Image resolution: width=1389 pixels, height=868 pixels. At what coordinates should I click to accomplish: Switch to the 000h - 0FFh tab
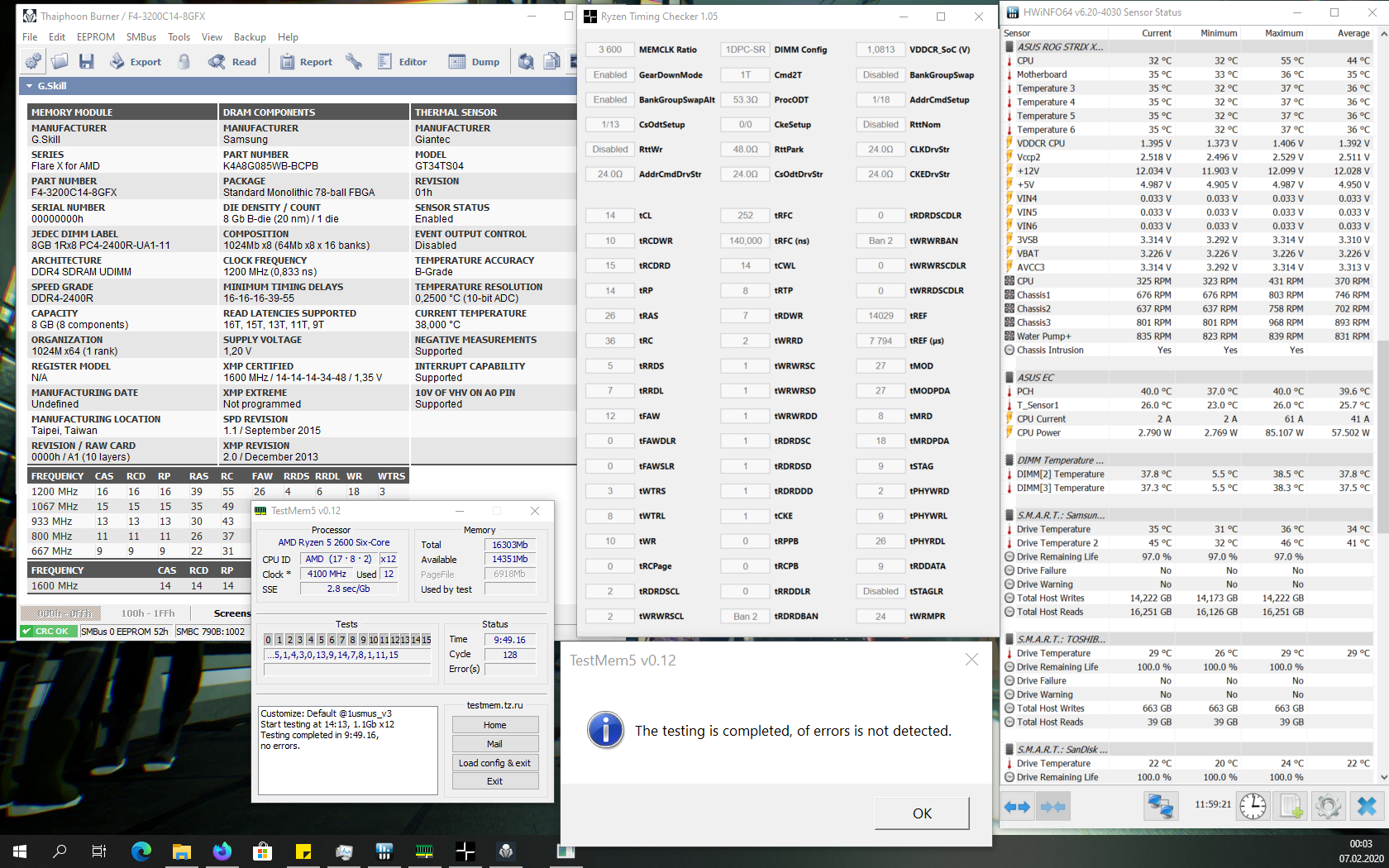pos(61,613)
